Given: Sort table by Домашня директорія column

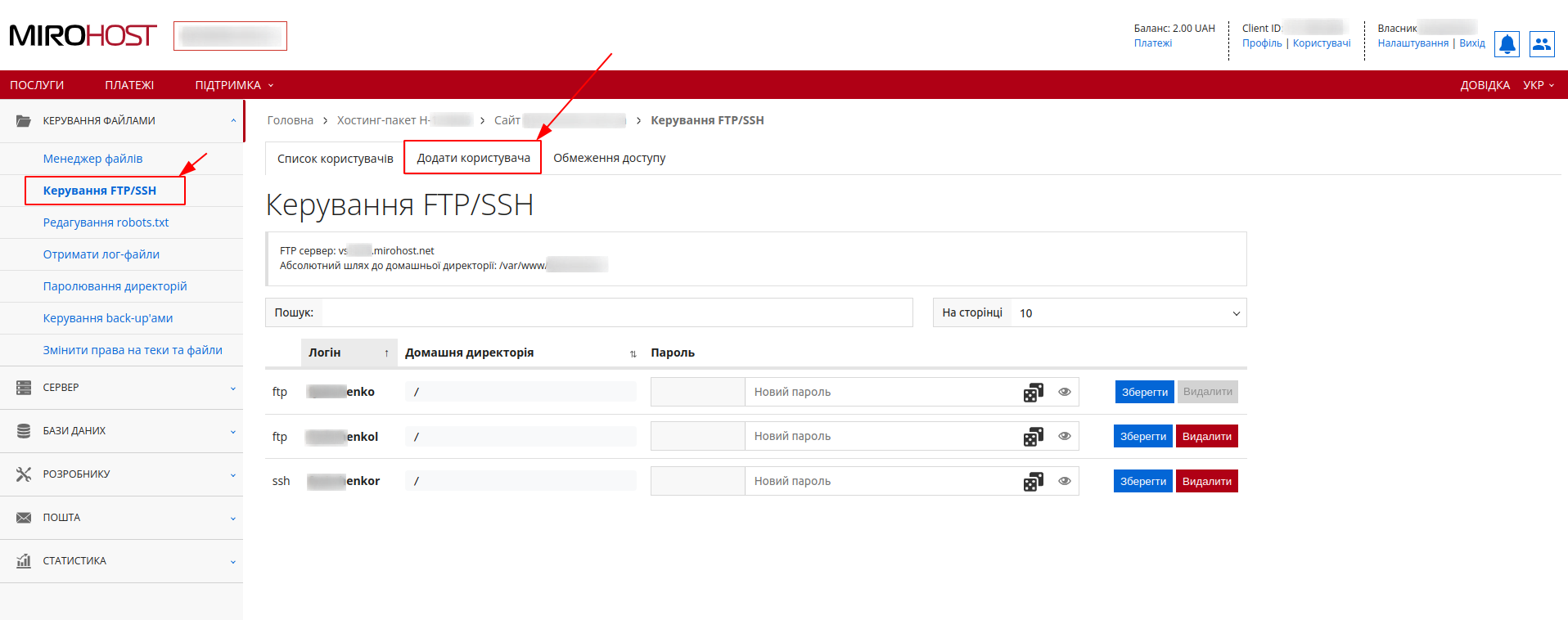Looking at the screenshot, I should click(x=520, y=353).
